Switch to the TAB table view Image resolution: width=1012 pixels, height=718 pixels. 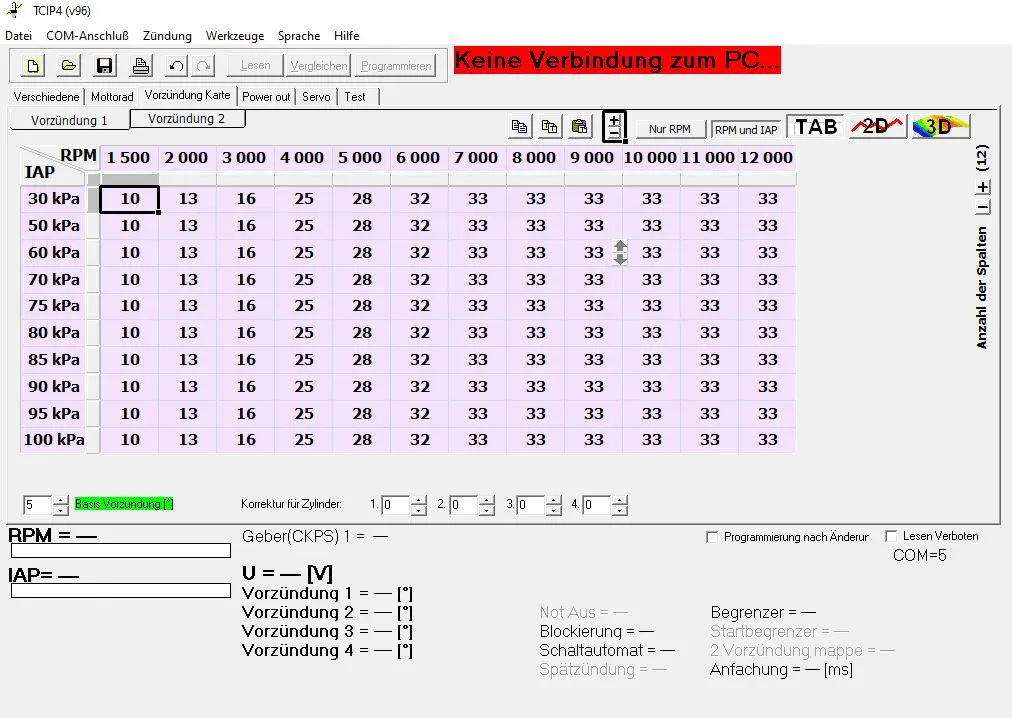816,127
